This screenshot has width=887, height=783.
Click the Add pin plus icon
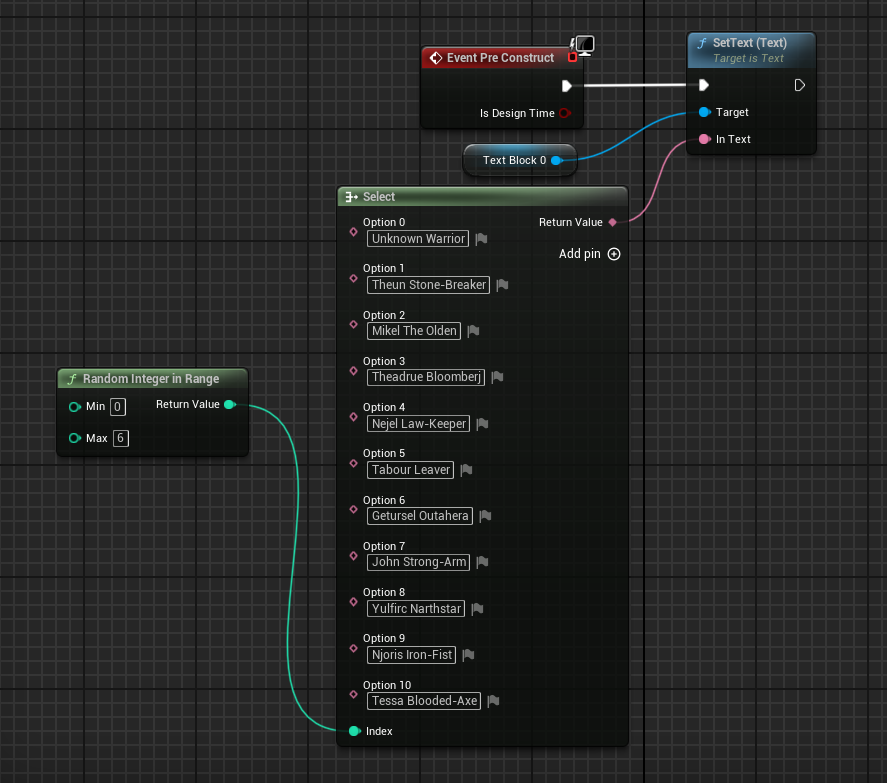614,254
